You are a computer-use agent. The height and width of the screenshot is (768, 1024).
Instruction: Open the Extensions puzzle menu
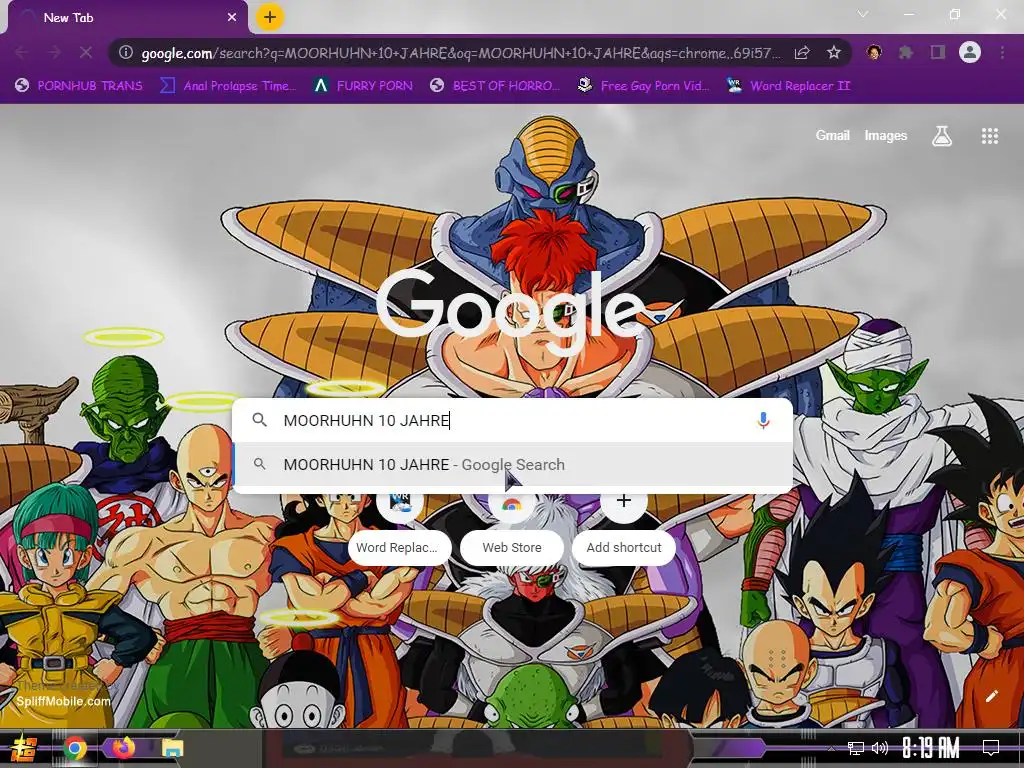(x=906, y=52)
